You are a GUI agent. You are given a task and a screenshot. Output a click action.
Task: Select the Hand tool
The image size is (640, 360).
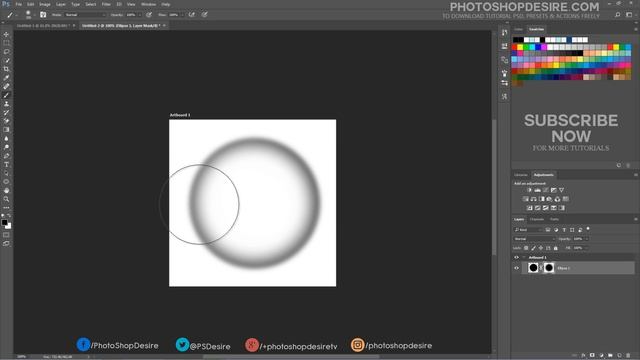6,191
